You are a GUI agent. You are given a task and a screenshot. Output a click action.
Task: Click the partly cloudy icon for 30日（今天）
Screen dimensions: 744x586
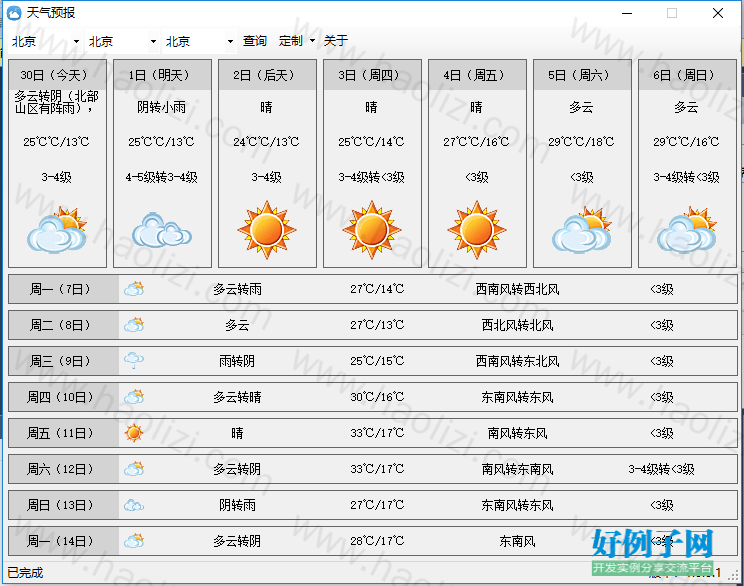pyautogui.click(x=57, y=230)
